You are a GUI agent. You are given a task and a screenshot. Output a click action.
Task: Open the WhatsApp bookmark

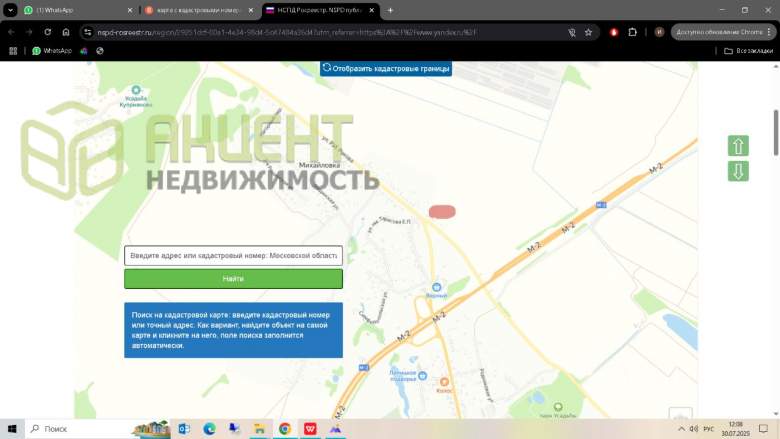(52, 51)
